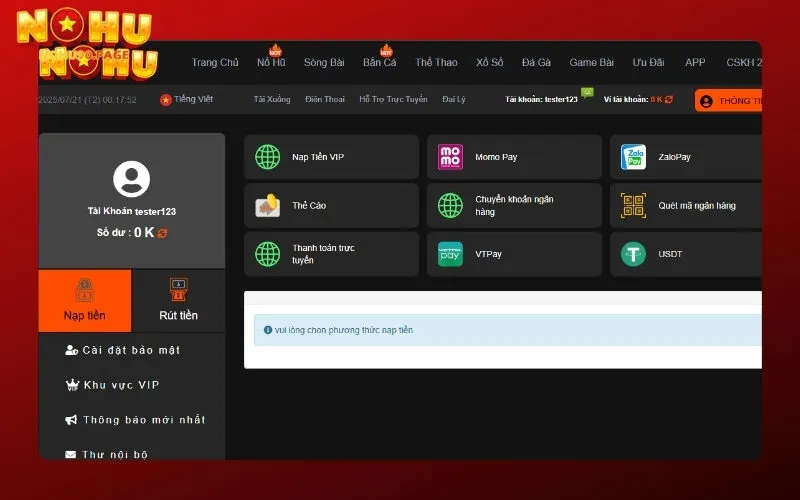Open the Game Bài menu

click(591, 62)
